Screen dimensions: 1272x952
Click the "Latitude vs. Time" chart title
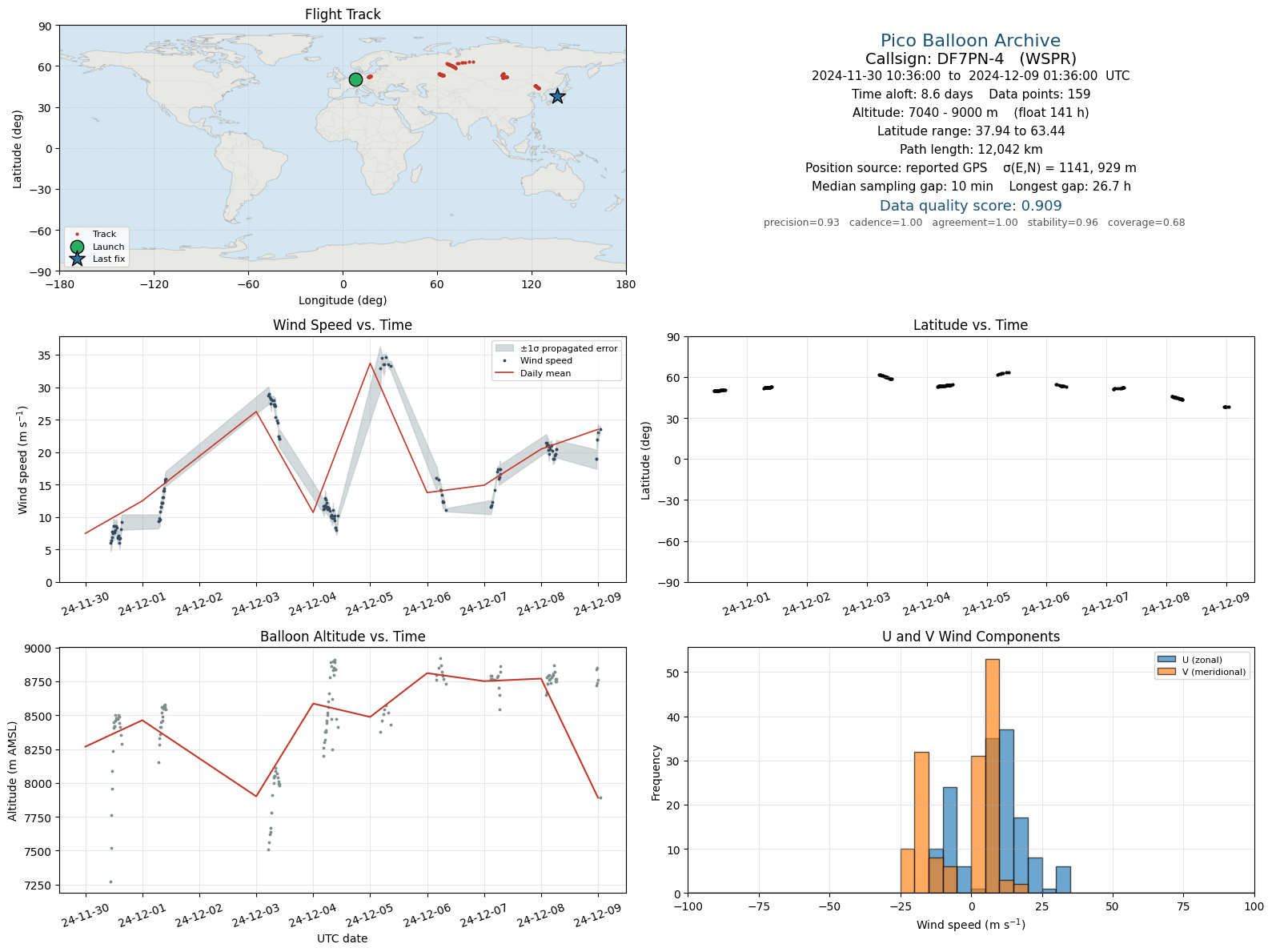pyautogui.click(x=970, y=325)
